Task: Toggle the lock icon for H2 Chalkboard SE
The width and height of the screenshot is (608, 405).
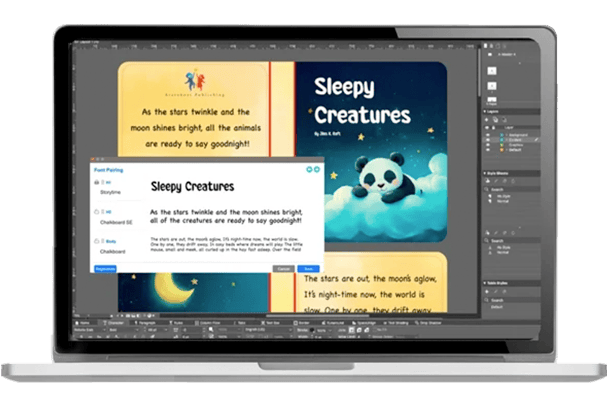Action: coord(97,212)
